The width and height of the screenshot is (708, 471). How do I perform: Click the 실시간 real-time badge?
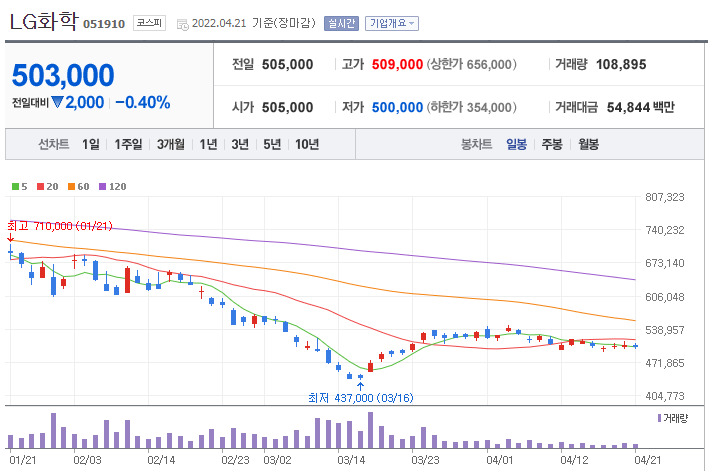point(341,23)
